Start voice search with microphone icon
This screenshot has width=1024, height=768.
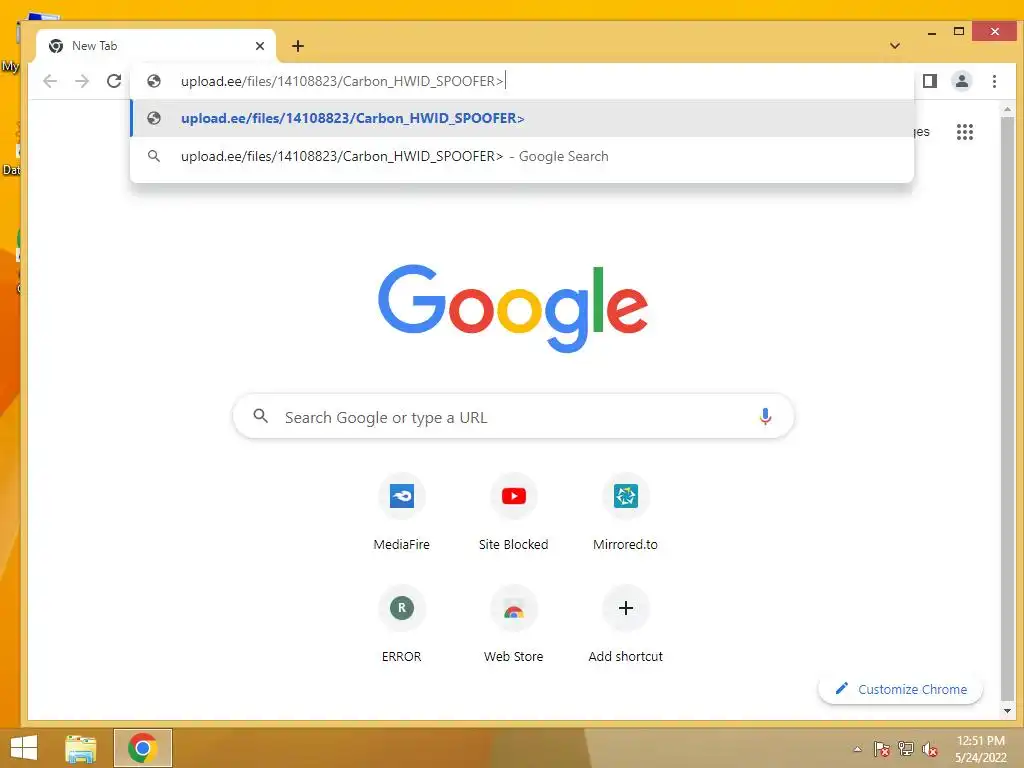(765, 417)
